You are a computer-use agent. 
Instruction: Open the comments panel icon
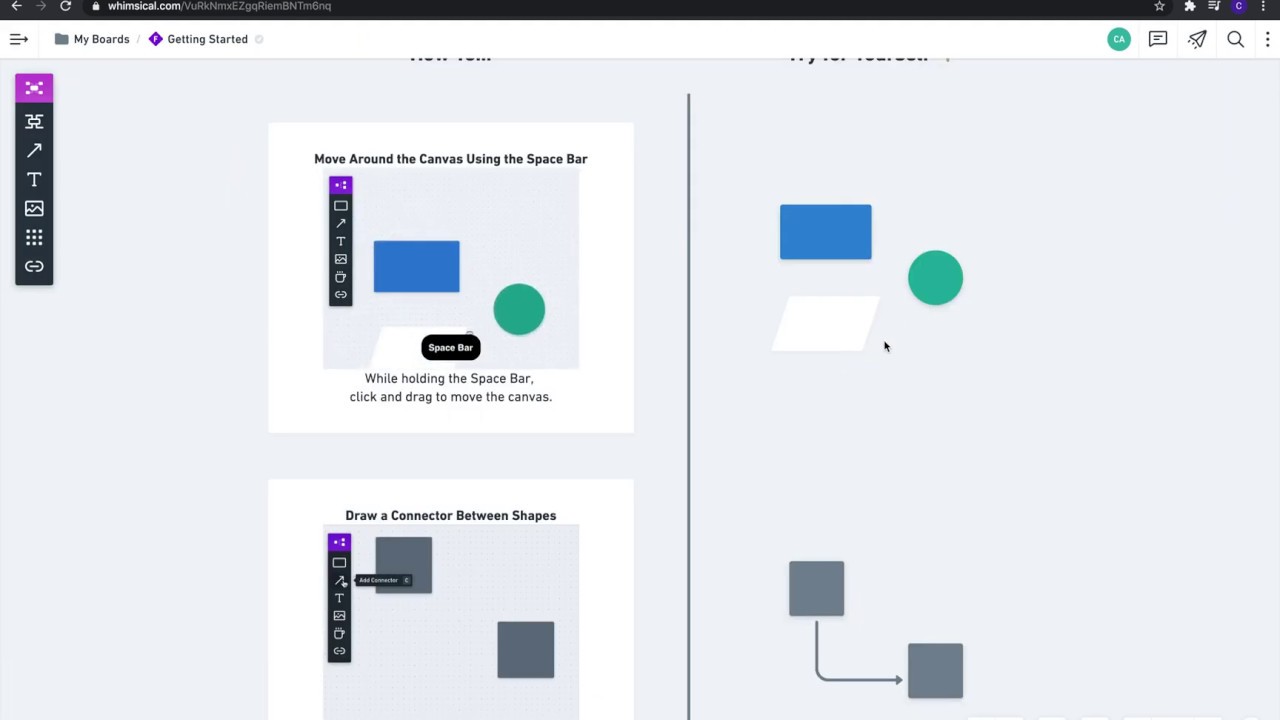(x=1158, y=39)
